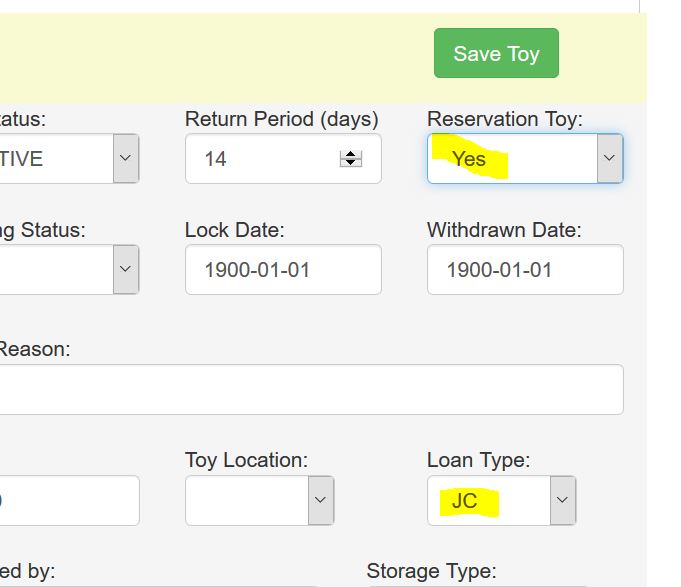Open the Status dropdown ending in TIVE
681x587 pixels.
click(x=68, y=159)
